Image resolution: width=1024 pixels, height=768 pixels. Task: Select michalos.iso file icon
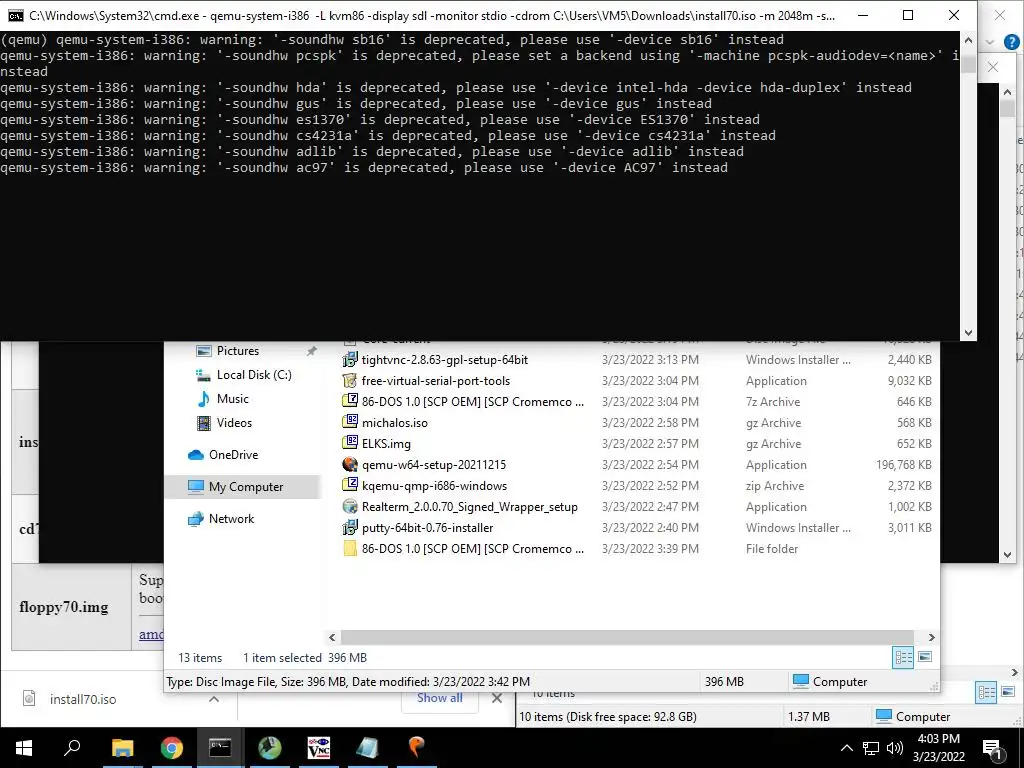pyautogui.click(x=350, y=423)
